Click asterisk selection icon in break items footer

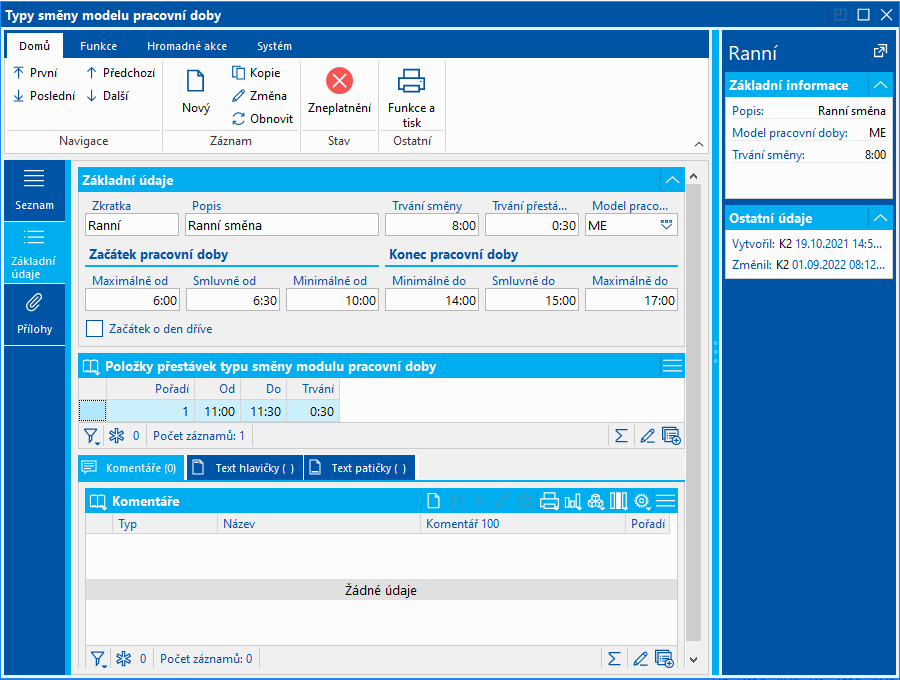pos(117,436)
